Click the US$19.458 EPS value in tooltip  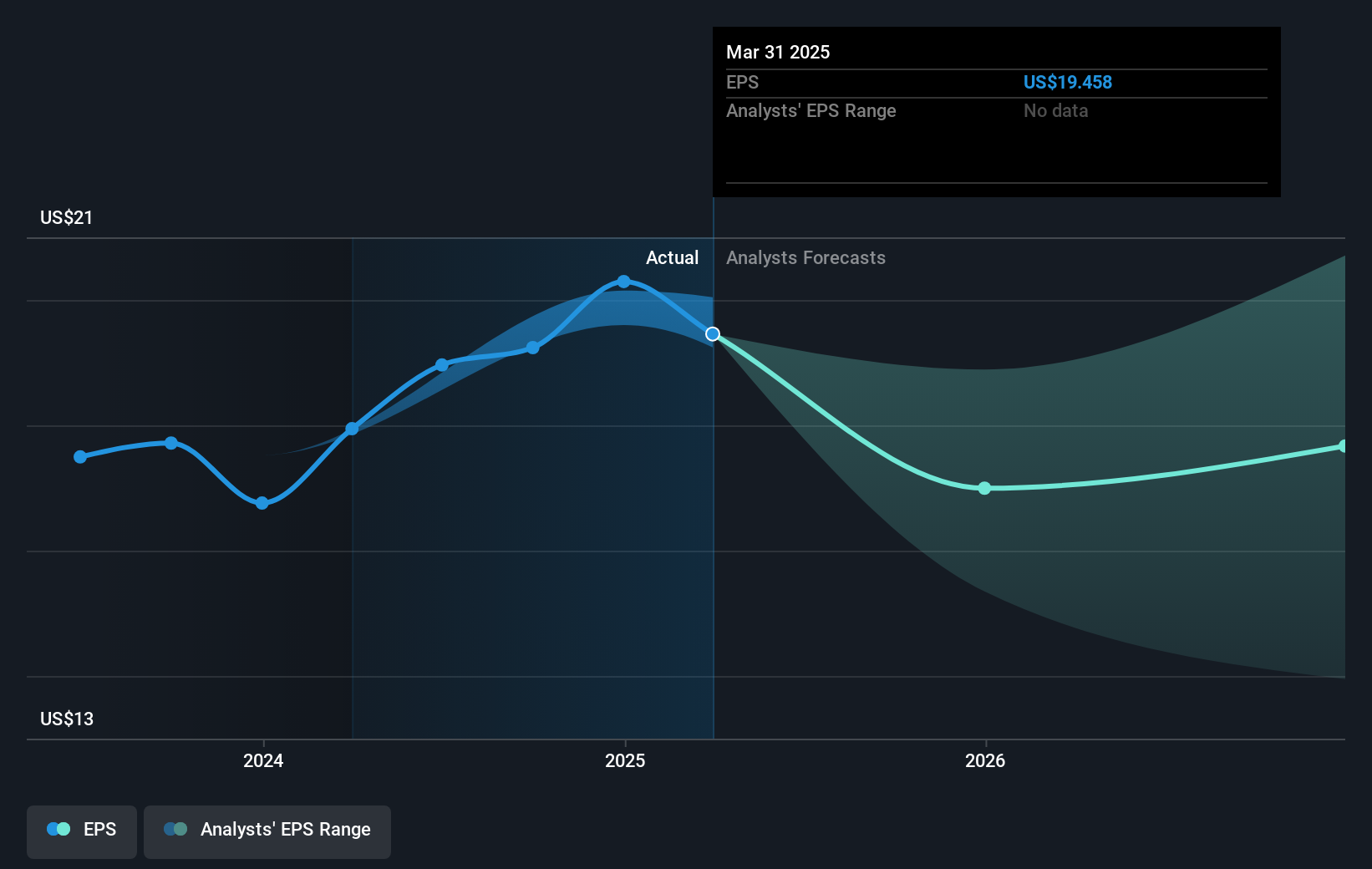(1068, 82)
